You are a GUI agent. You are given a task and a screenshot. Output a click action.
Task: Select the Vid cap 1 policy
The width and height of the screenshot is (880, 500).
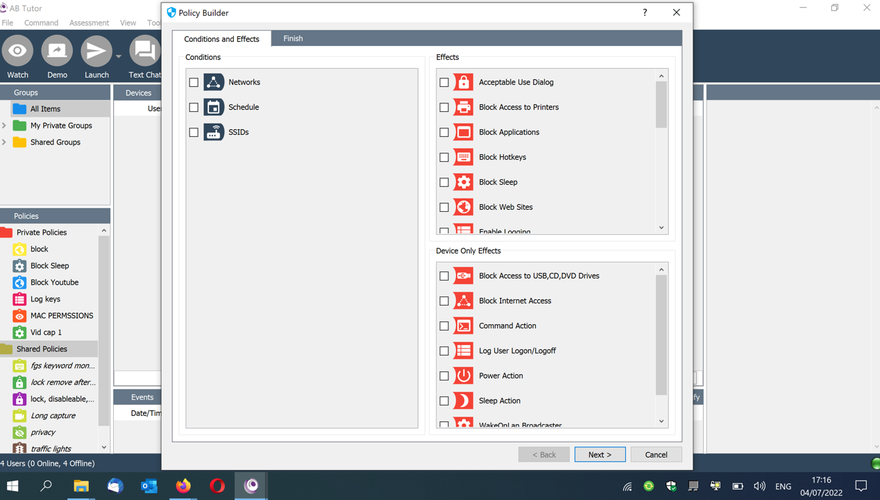coord(45,333)
